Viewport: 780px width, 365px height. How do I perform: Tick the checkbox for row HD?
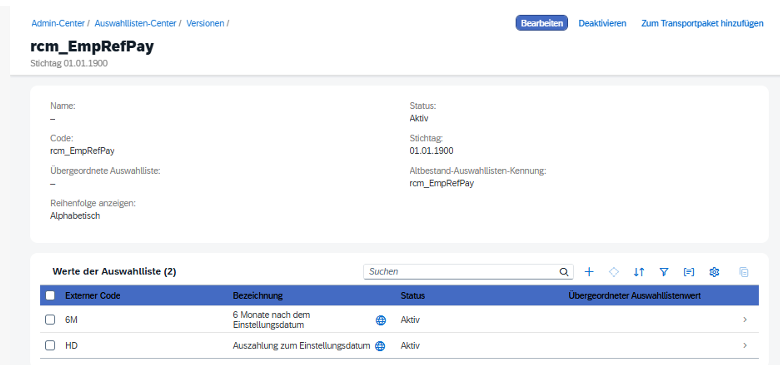click(x=50, y=345)
